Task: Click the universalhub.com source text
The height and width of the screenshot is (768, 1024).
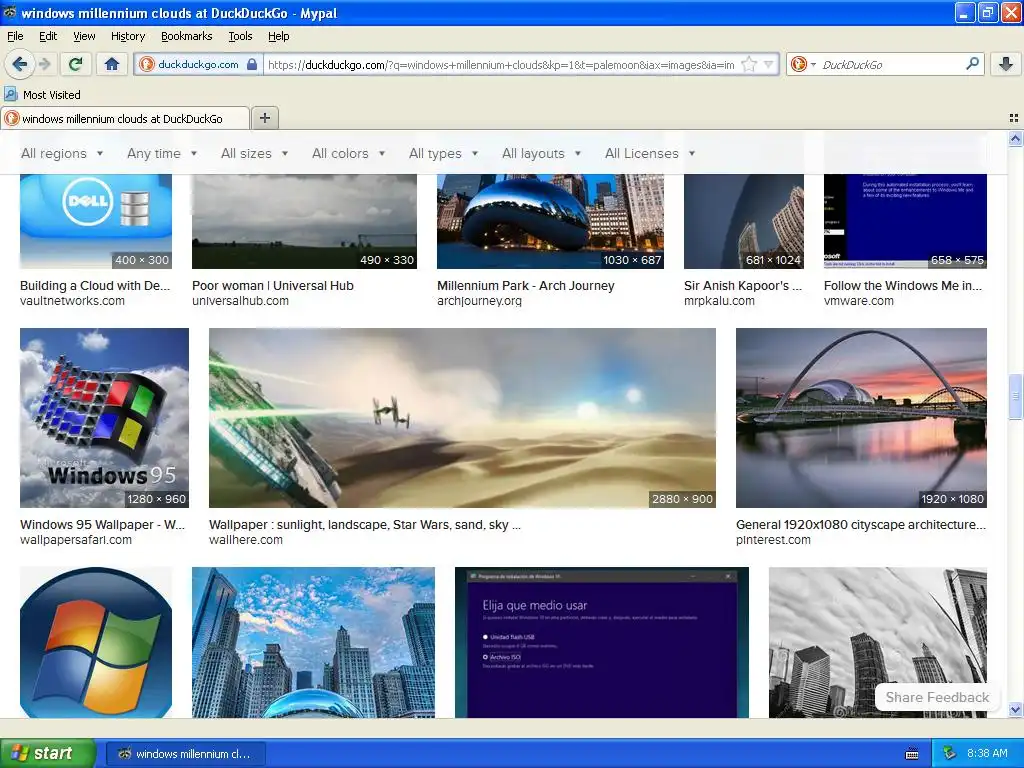Action: tap(240, 301)
